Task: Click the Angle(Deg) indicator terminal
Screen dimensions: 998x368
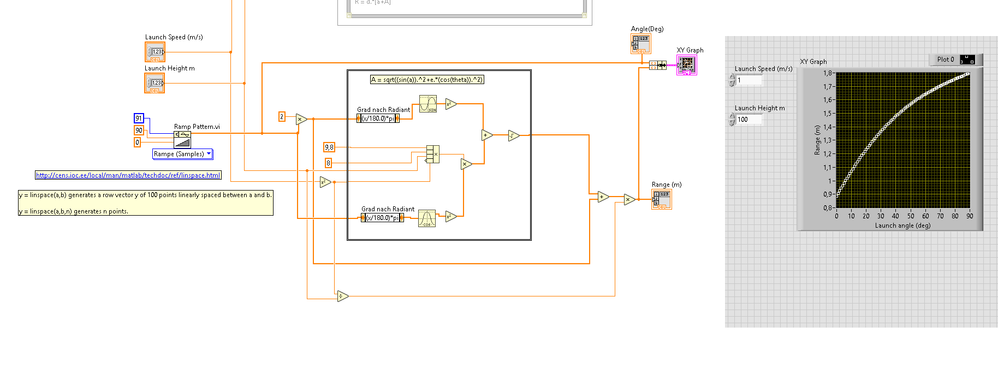Action: click(x=641, y=43)
